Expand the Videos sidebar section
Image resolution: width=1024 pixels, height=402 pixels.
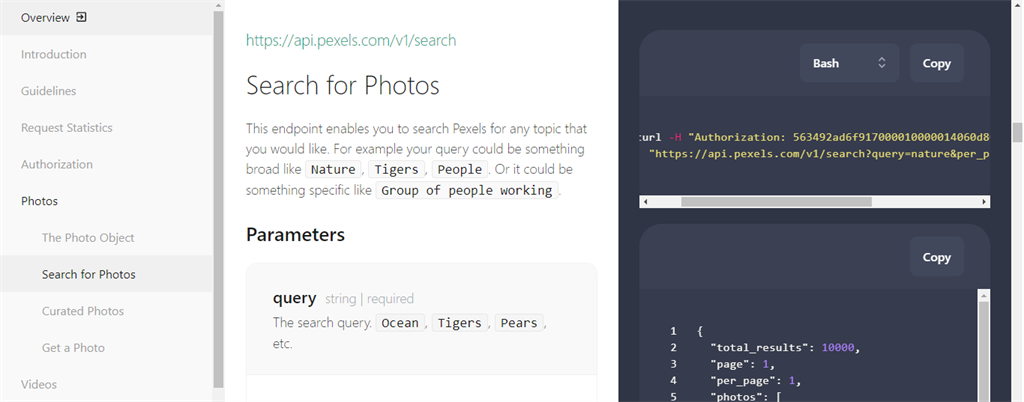[39, 384]
